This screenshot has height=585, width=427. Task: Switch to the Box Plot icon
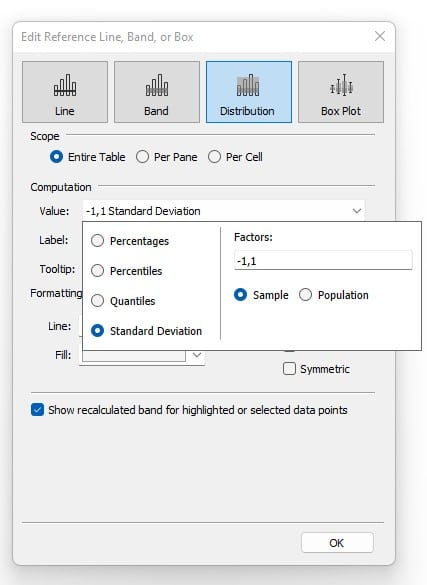(x=341, y=92)
